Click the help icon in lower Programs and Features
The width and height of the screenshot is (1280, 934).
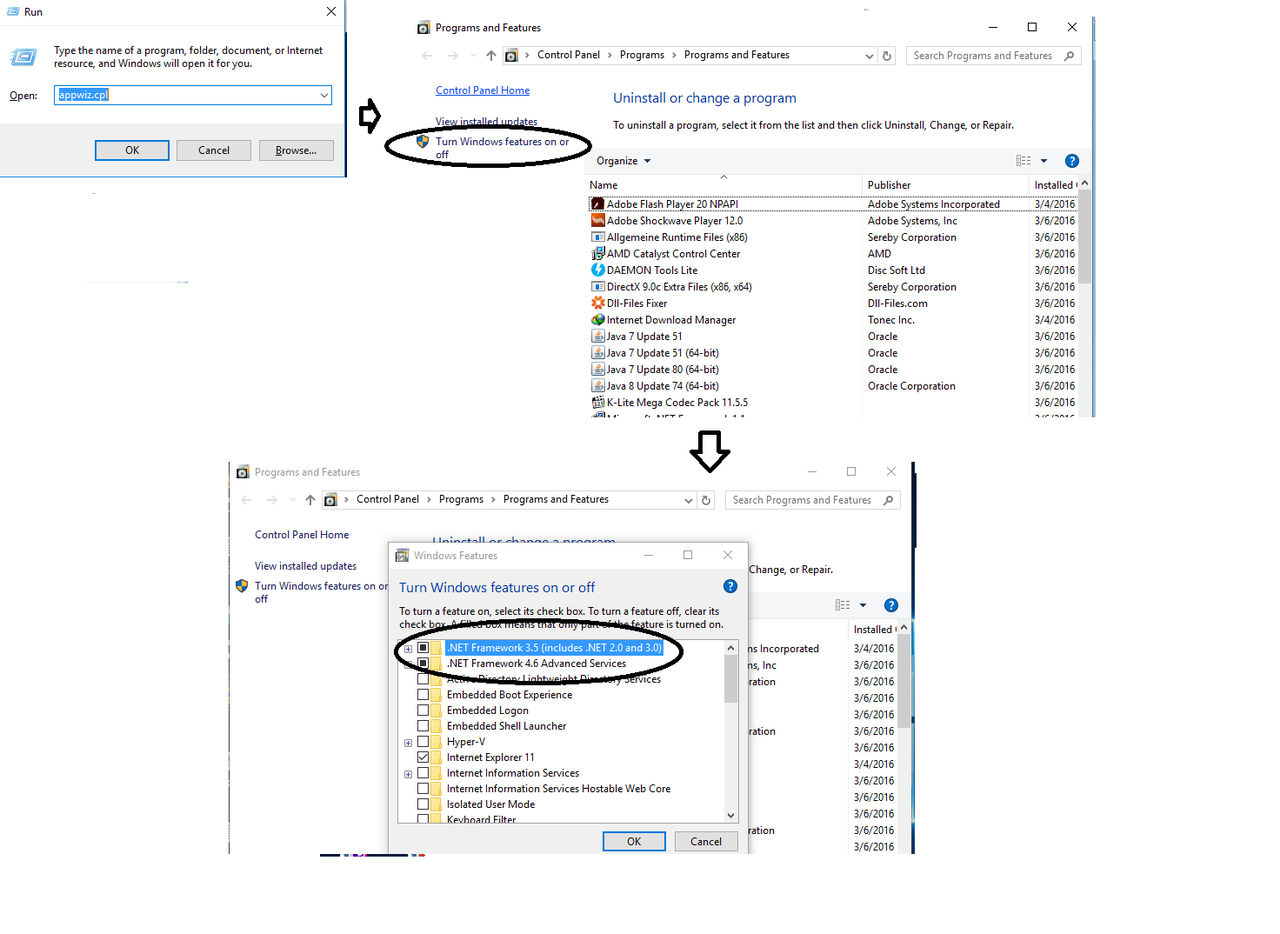[891, 605]
